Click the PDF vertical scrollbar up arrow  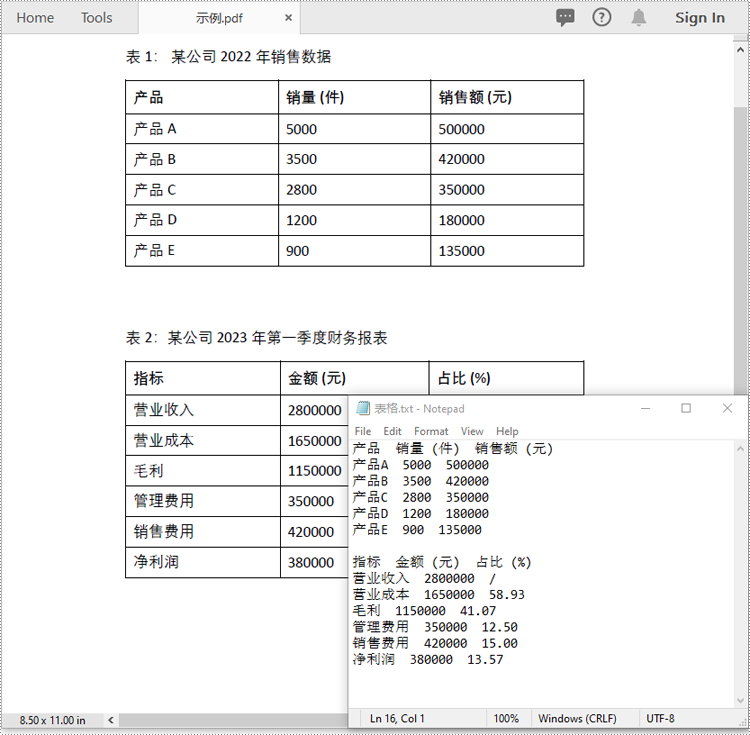tap(740, 50)
